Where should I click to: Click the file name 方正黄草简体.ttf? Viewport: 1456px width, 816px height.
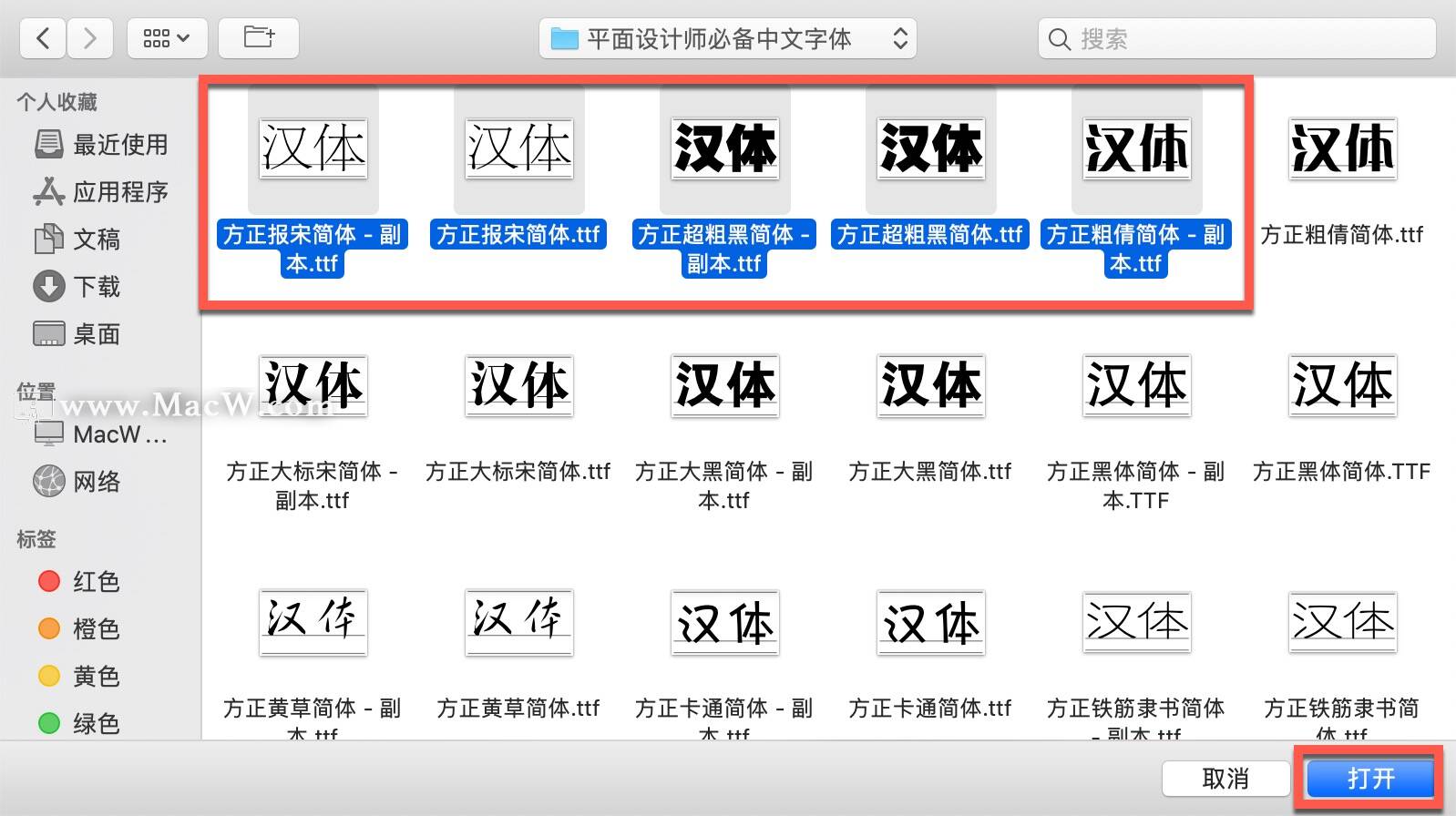518,709
